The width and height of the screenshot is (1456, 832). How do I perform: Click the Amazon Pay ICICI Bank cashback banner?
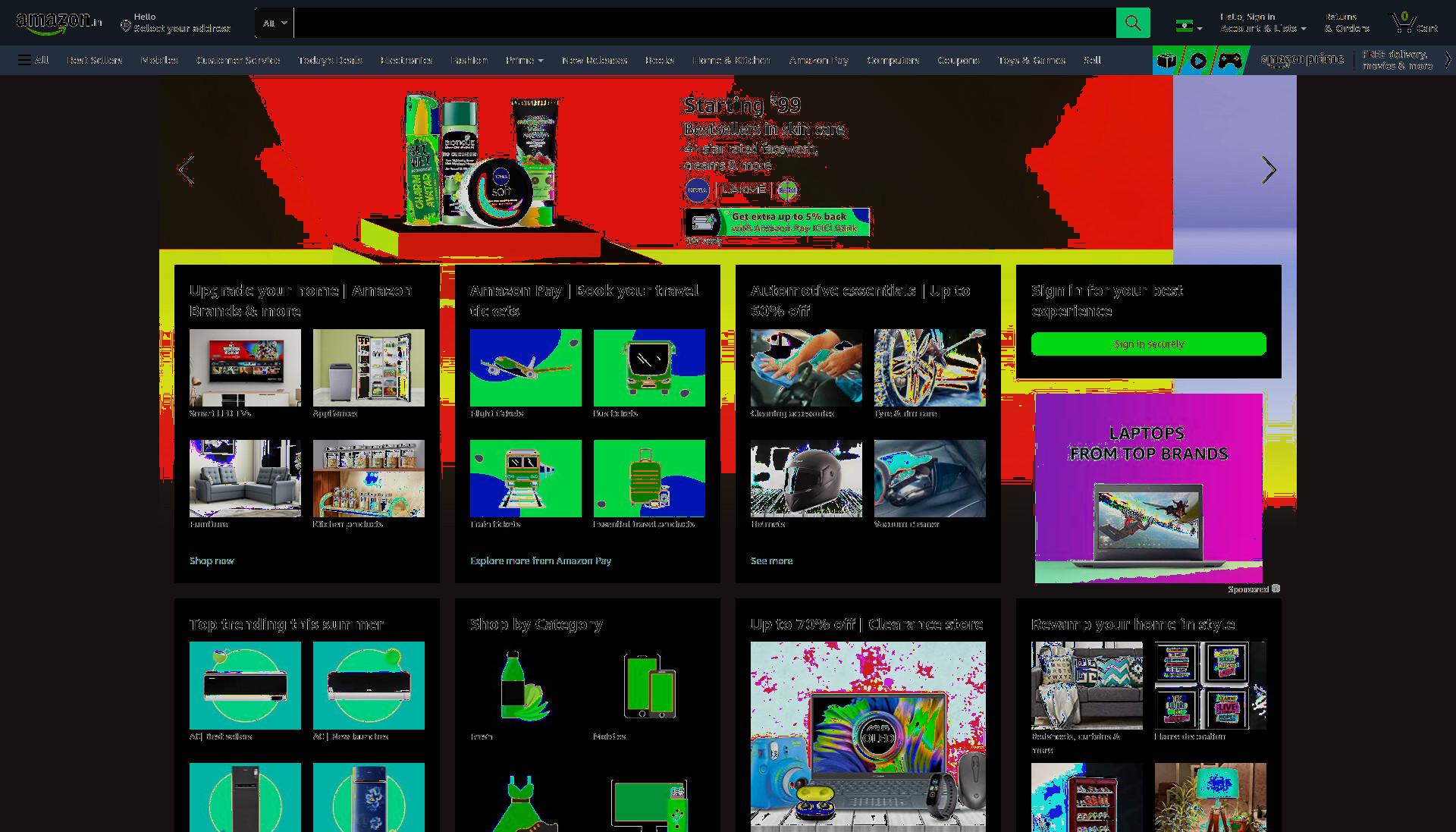pos(777,222)
